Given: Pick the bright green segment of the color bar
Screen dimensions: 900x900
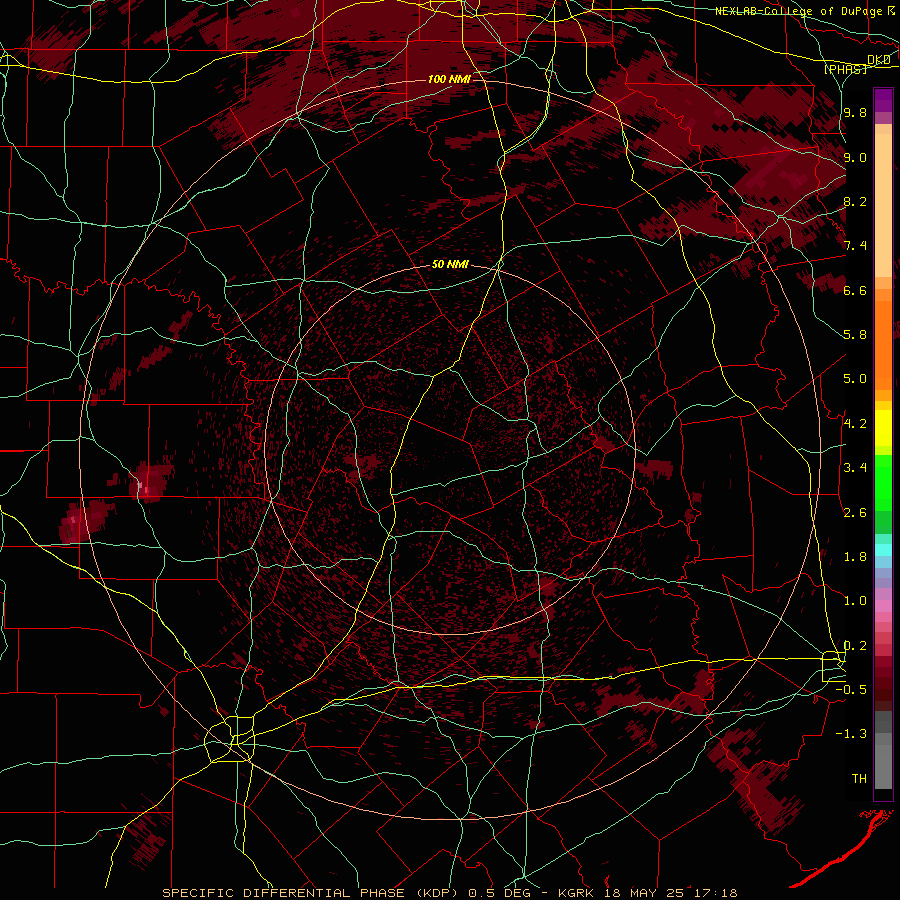Looking at the screenshot, I should [x=883, y=482].
